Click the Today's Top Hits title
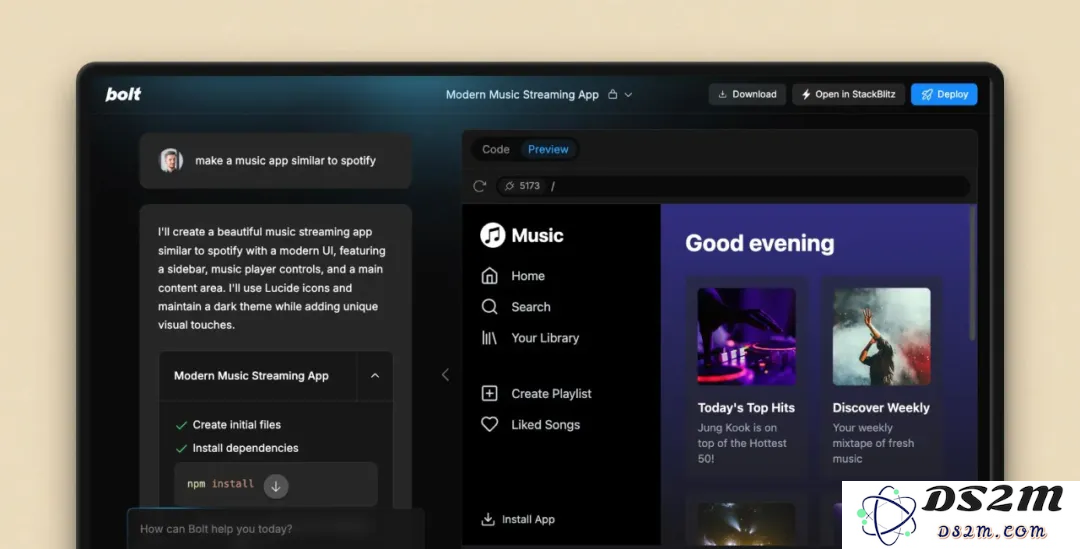This screenshot has height=549, width=1080. click(x=746, y=408)
